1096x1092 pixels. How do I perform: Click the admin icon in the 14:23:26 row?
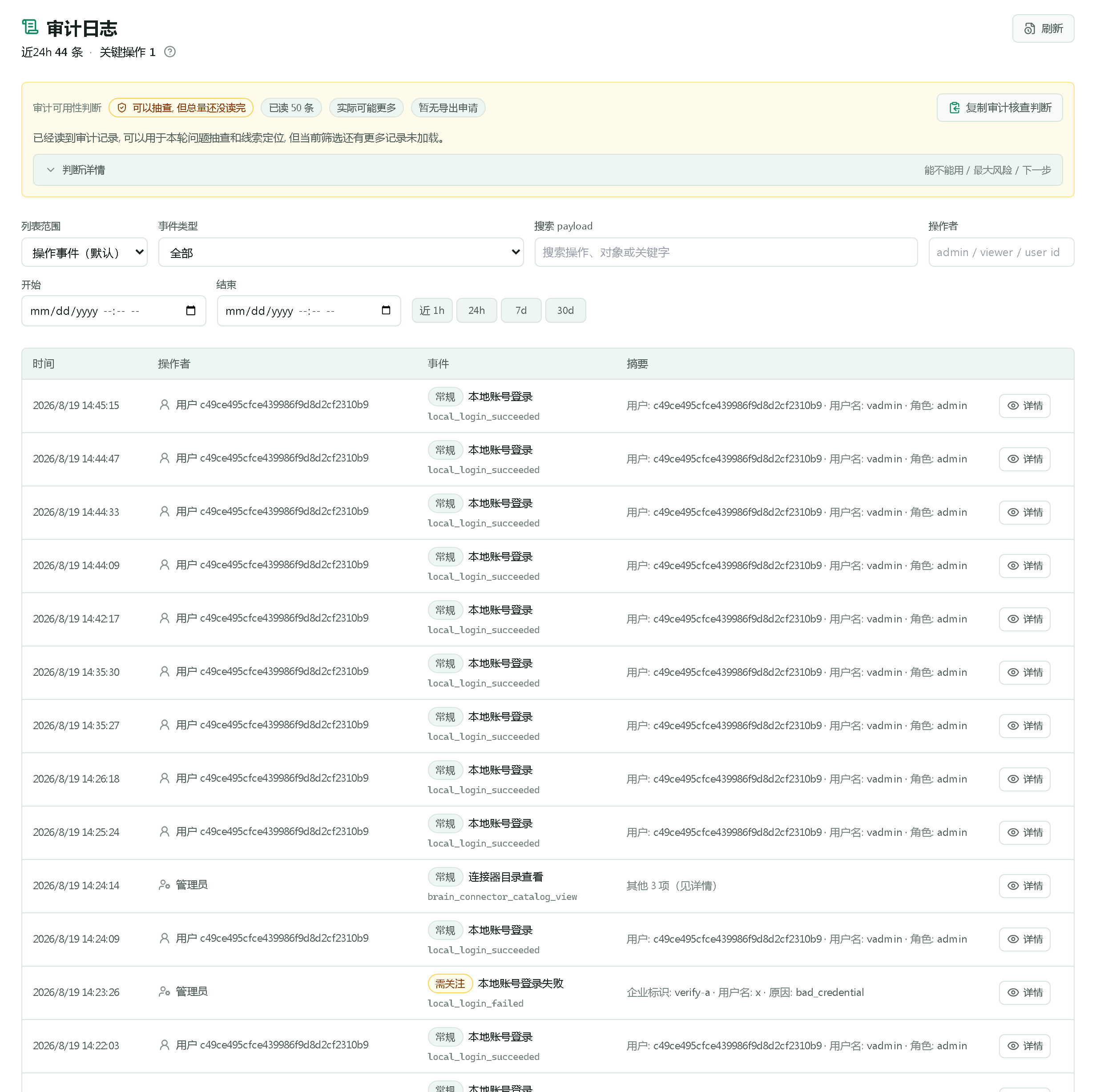tap(165, 991)
